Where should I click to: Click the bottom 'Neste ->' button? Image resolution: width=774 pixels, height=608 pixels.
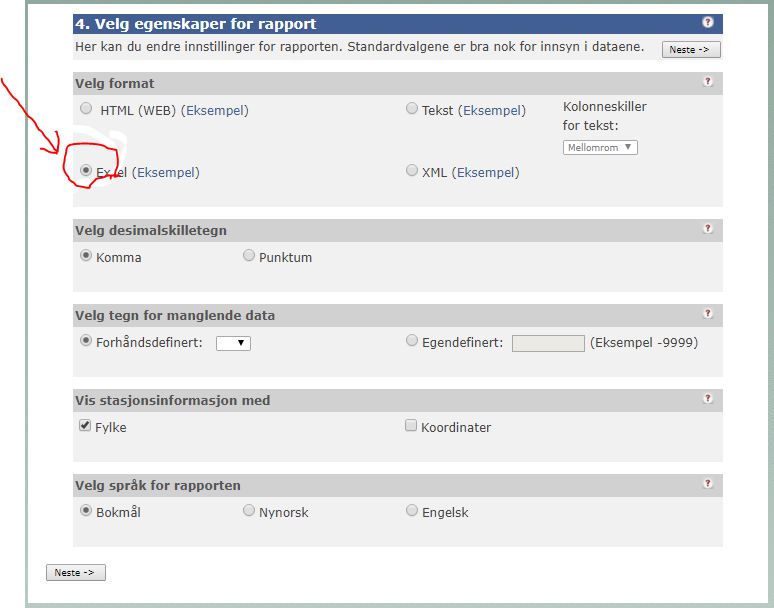click(76, 572)
